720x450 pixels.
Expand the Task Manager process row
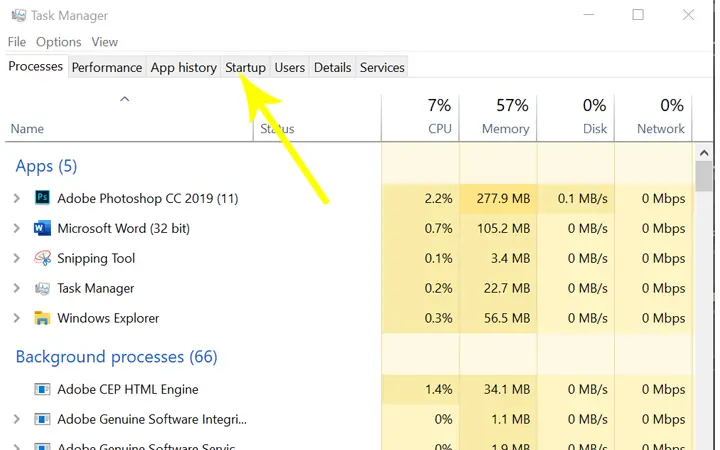click(x=17, y=288)
